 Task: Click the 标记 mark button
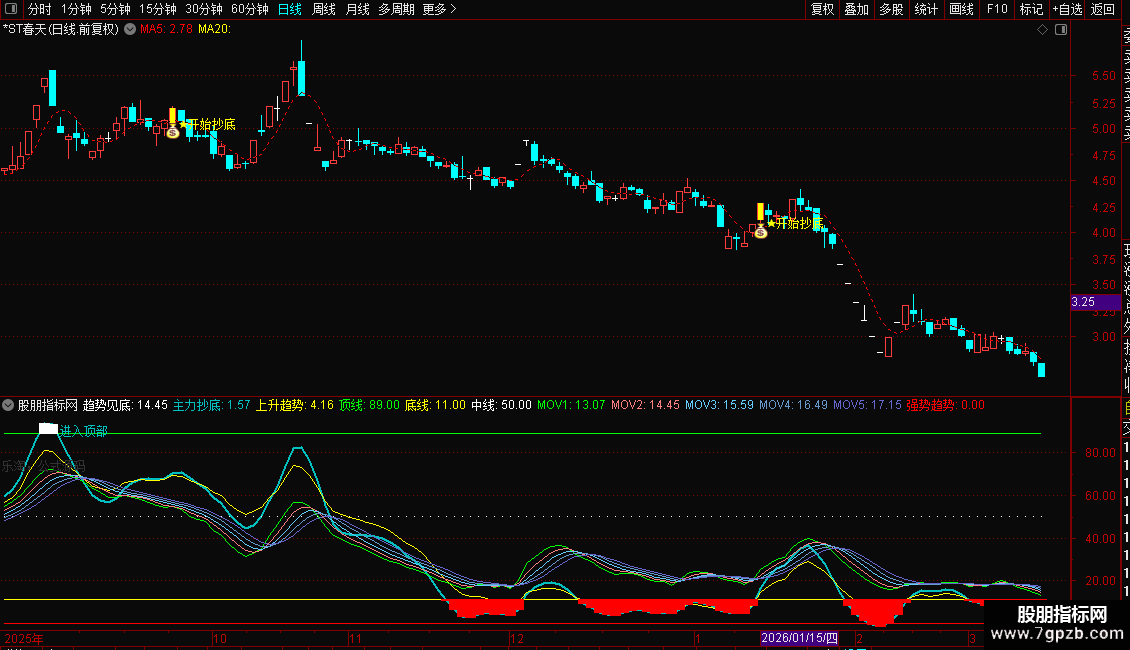1031,9
